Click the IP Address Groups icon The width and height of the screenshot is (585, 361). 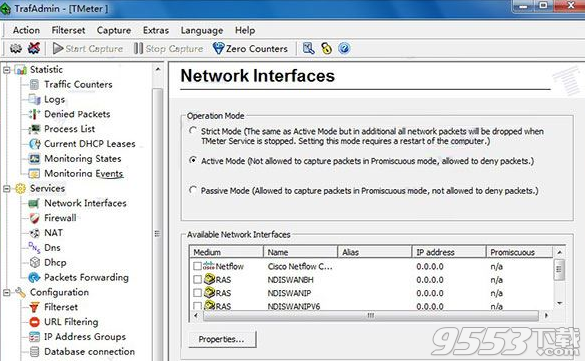pyautogui.click(x=34, y=337)
